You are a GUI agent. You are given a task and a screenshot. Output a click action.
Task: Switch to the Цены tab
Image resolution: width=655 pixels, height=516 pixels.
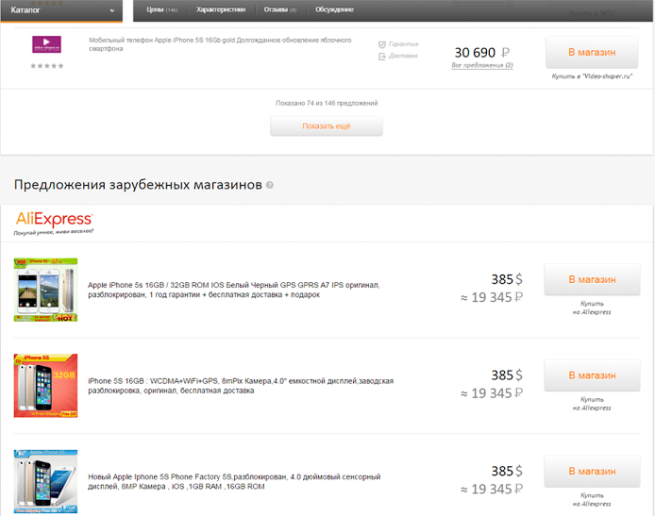click(x=162, y=10)
